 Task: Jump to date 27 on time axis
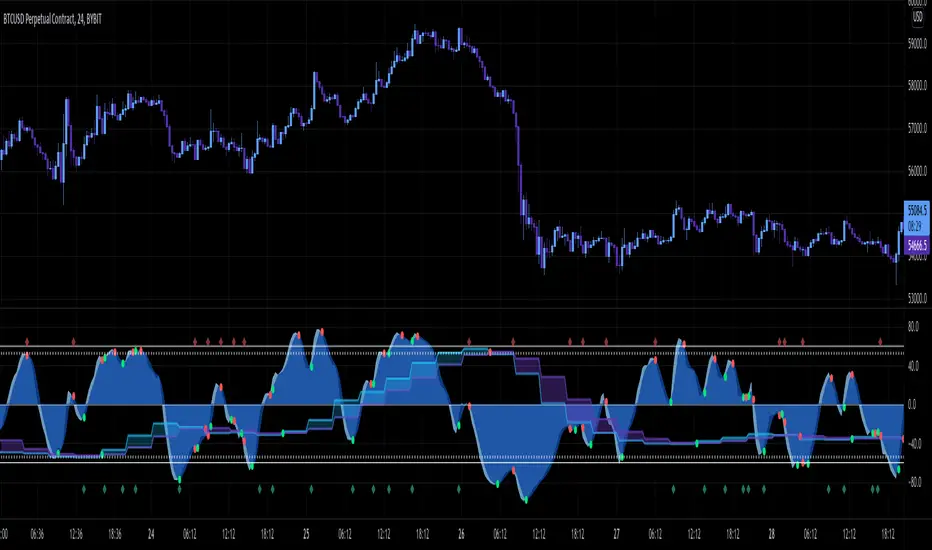(616, 534)
